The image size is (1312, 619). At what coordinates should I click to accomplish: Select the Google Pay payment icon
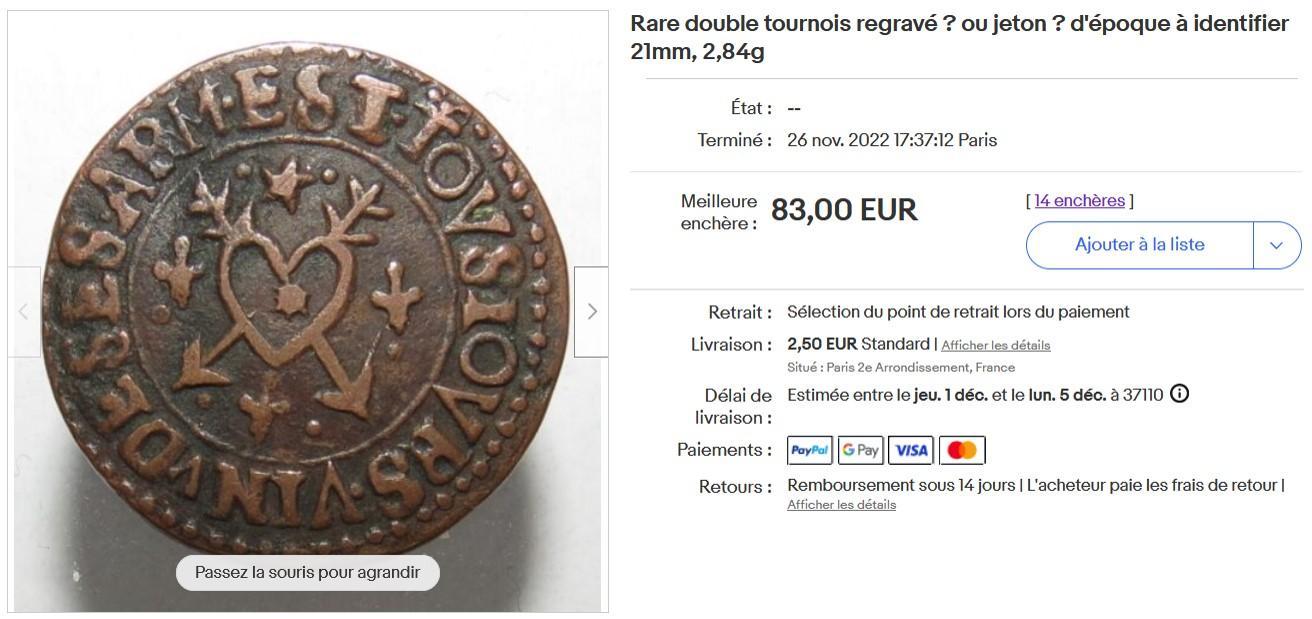861,451
